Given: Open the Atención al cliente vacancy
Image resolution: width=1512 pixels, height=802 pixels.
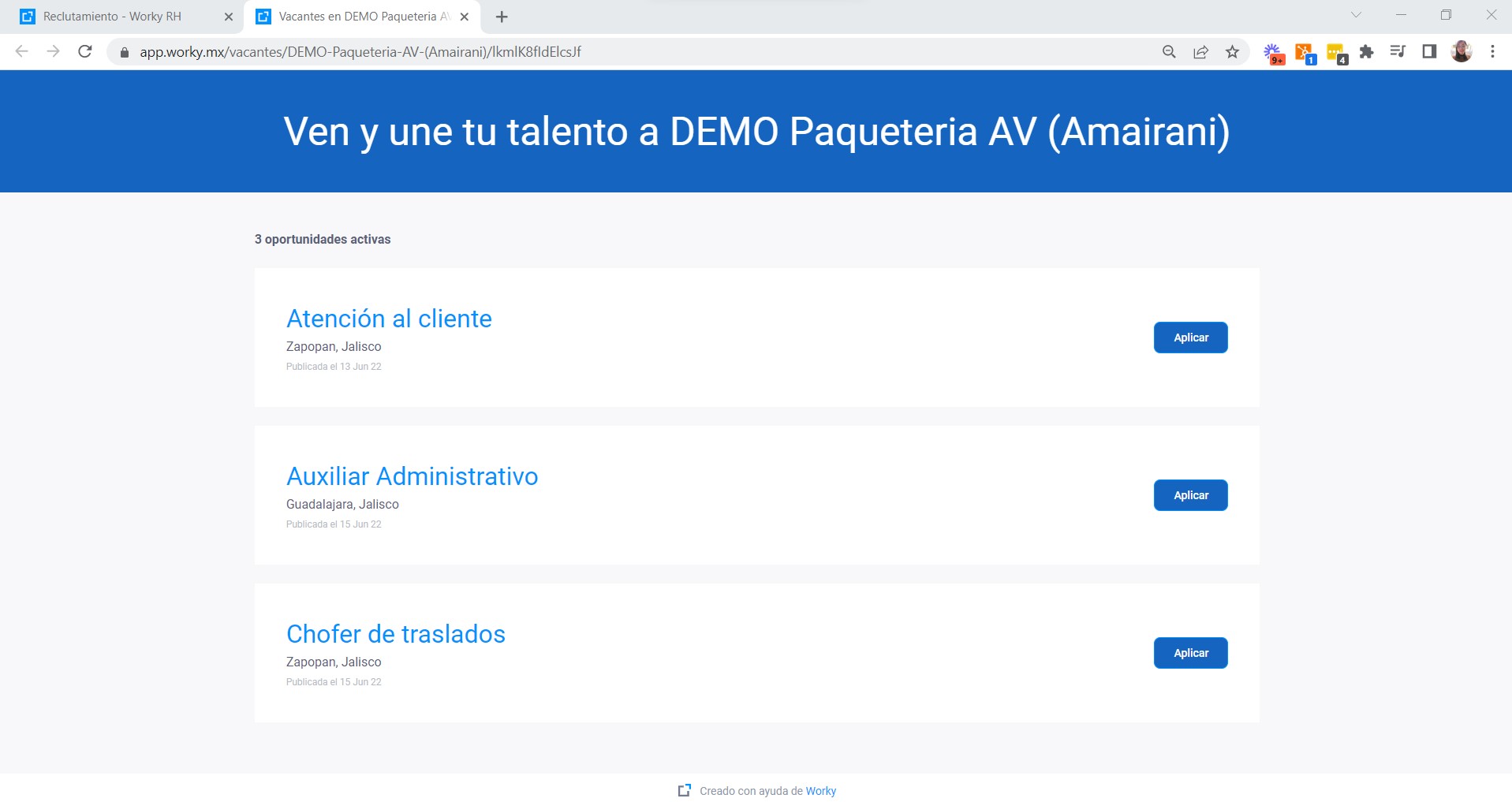Looking at the screenshot, I should [x=389, y=319].
